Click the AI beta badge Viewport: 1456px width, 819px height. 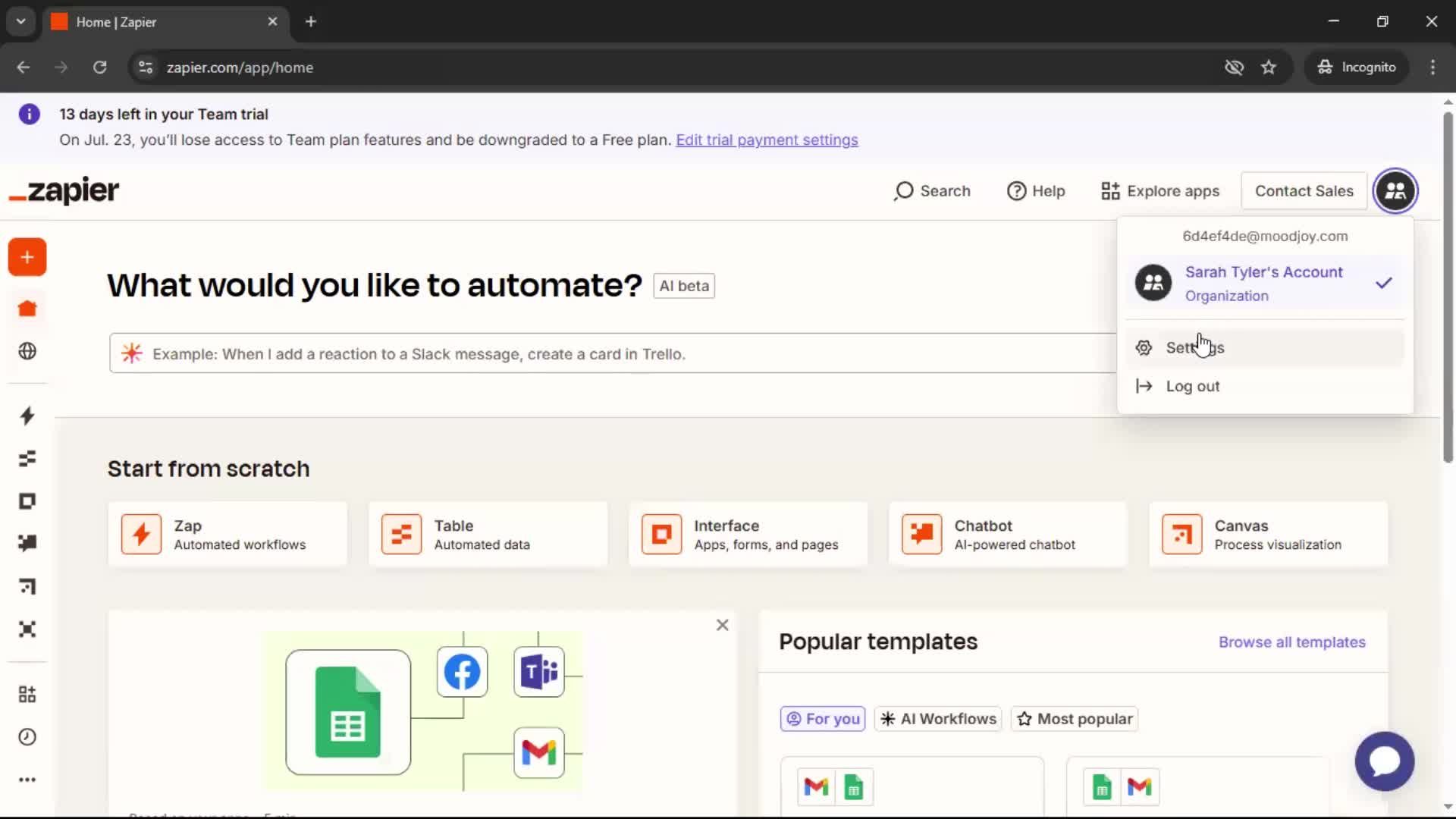tap(684, 286)
